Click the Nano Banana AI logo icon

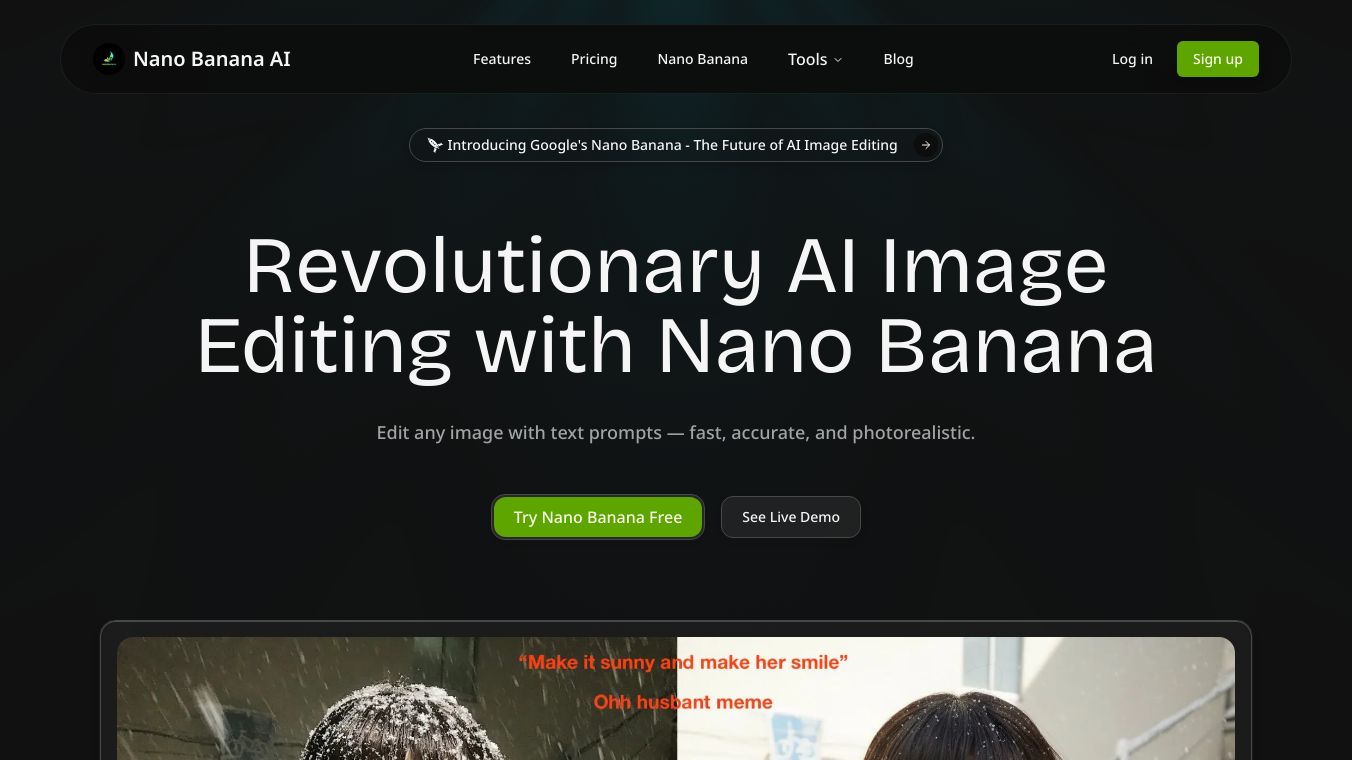109,59
